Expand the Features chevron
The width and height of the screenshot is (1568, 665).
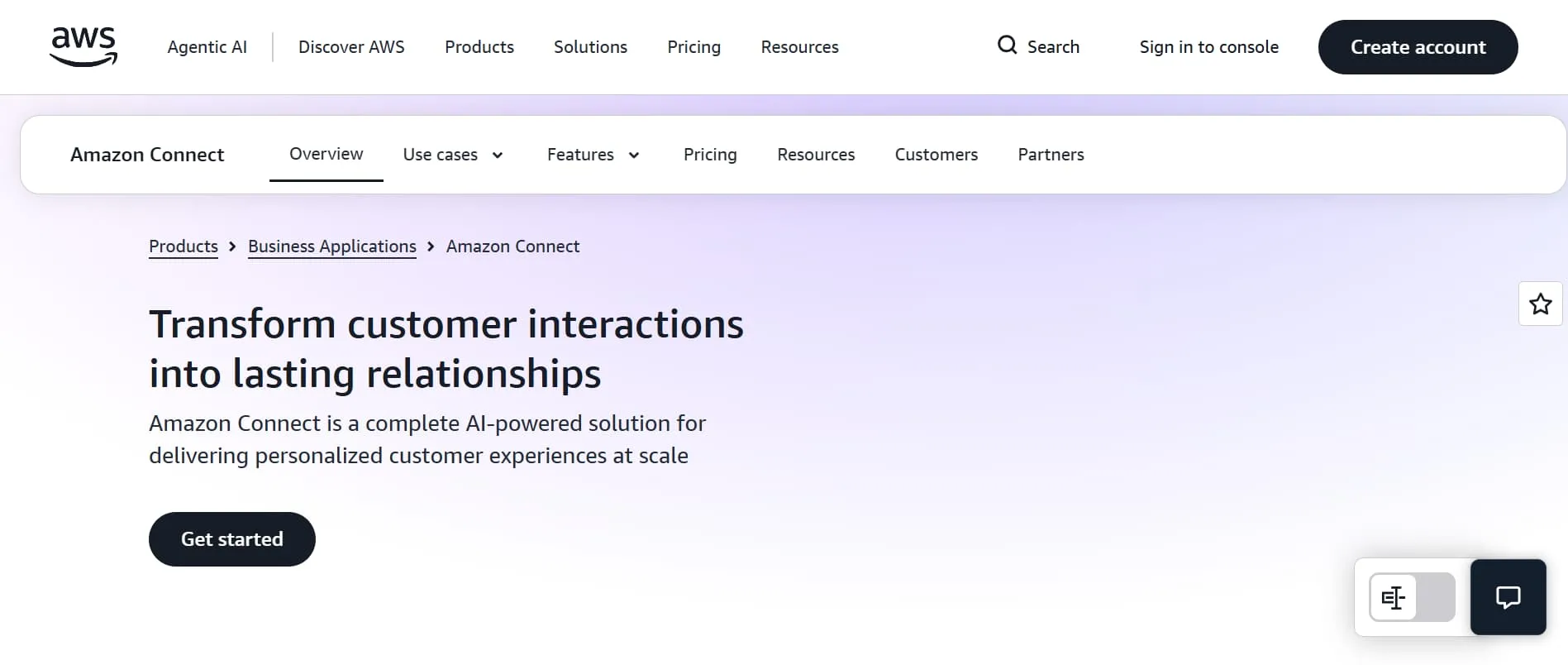tap(634, 155)
